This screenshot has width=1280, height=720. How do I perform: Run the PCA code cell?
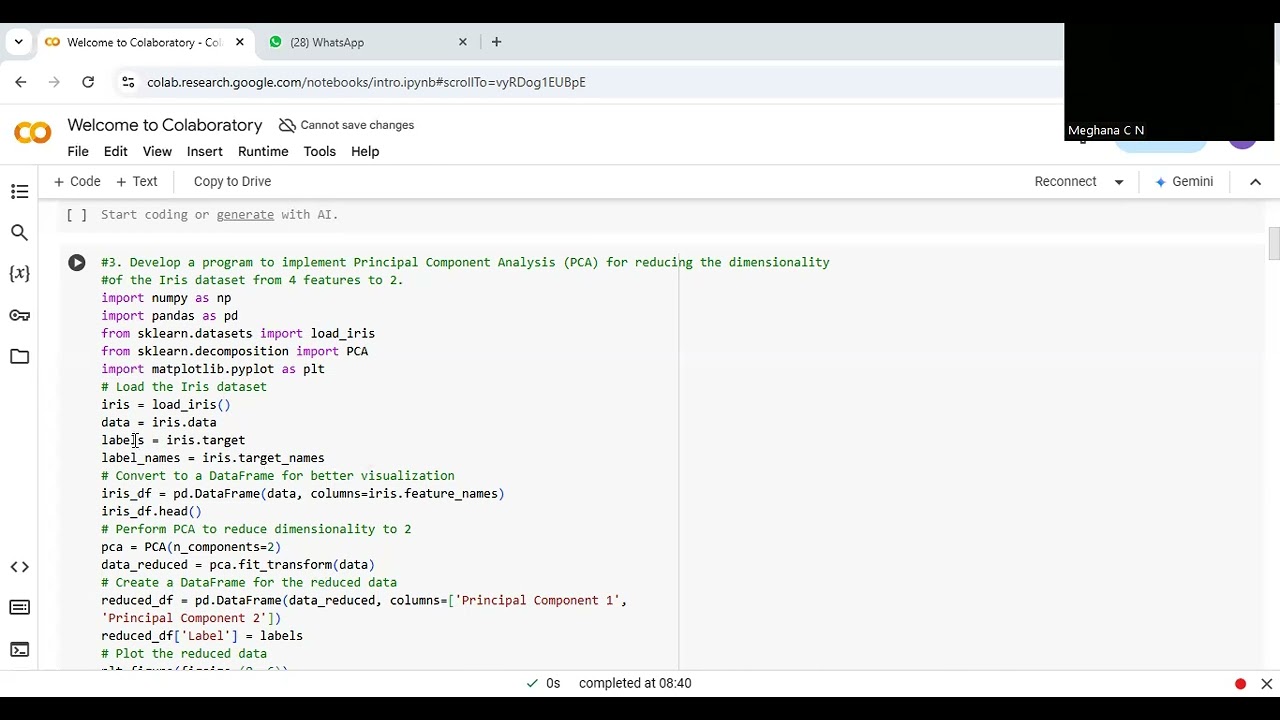click(77, 263)
